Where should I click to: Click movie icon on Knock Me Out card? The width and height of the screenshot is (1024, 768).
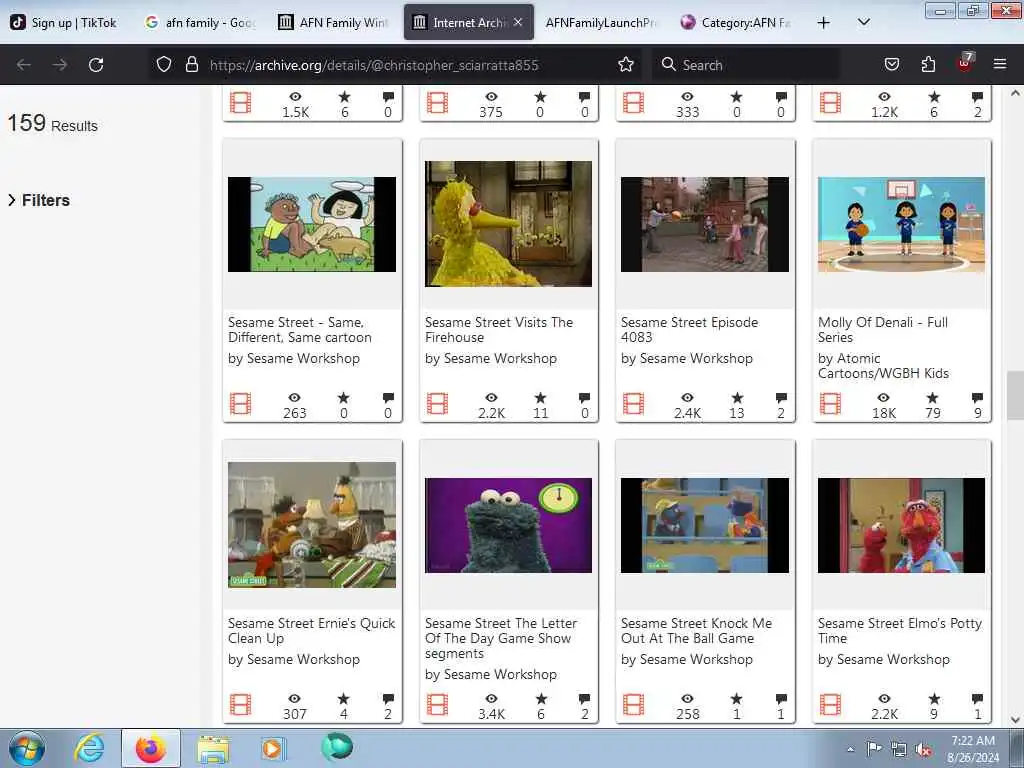tap(633, 705)
